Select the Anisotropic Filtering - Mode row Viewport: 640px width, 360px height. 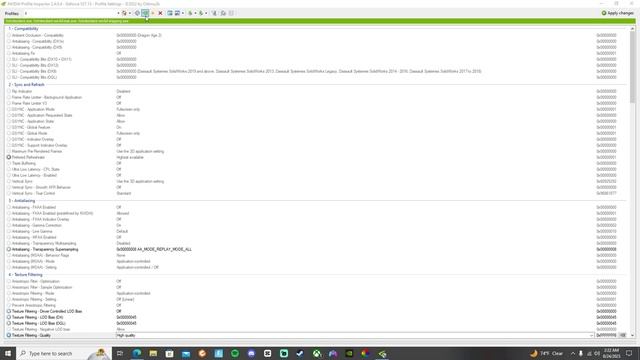coord(317,293)
